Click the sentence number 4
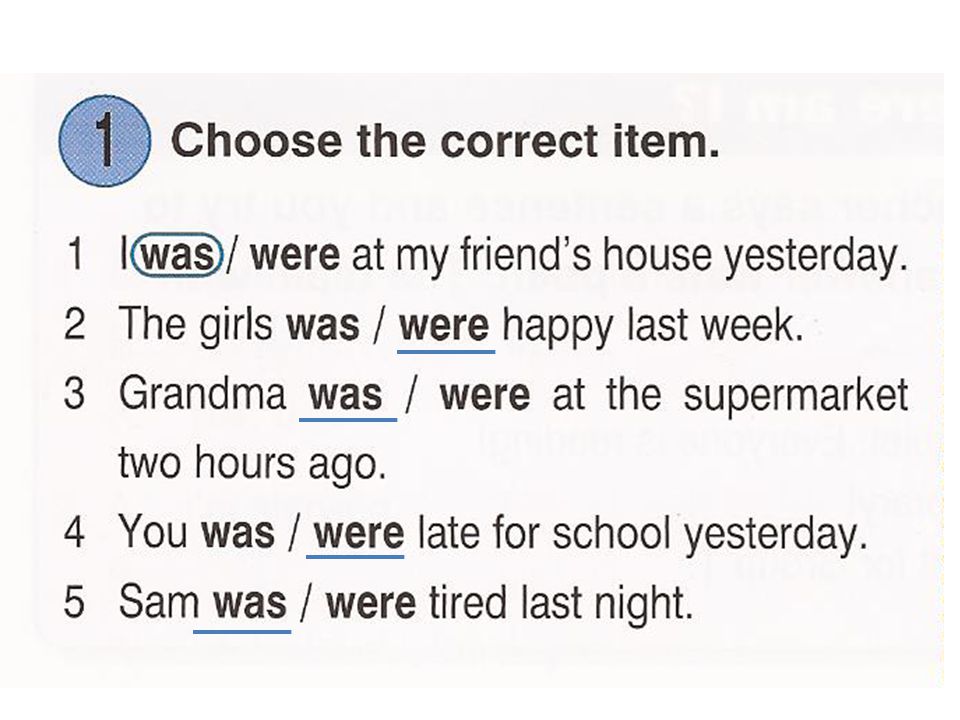960x720 pixels. (74, 531)
